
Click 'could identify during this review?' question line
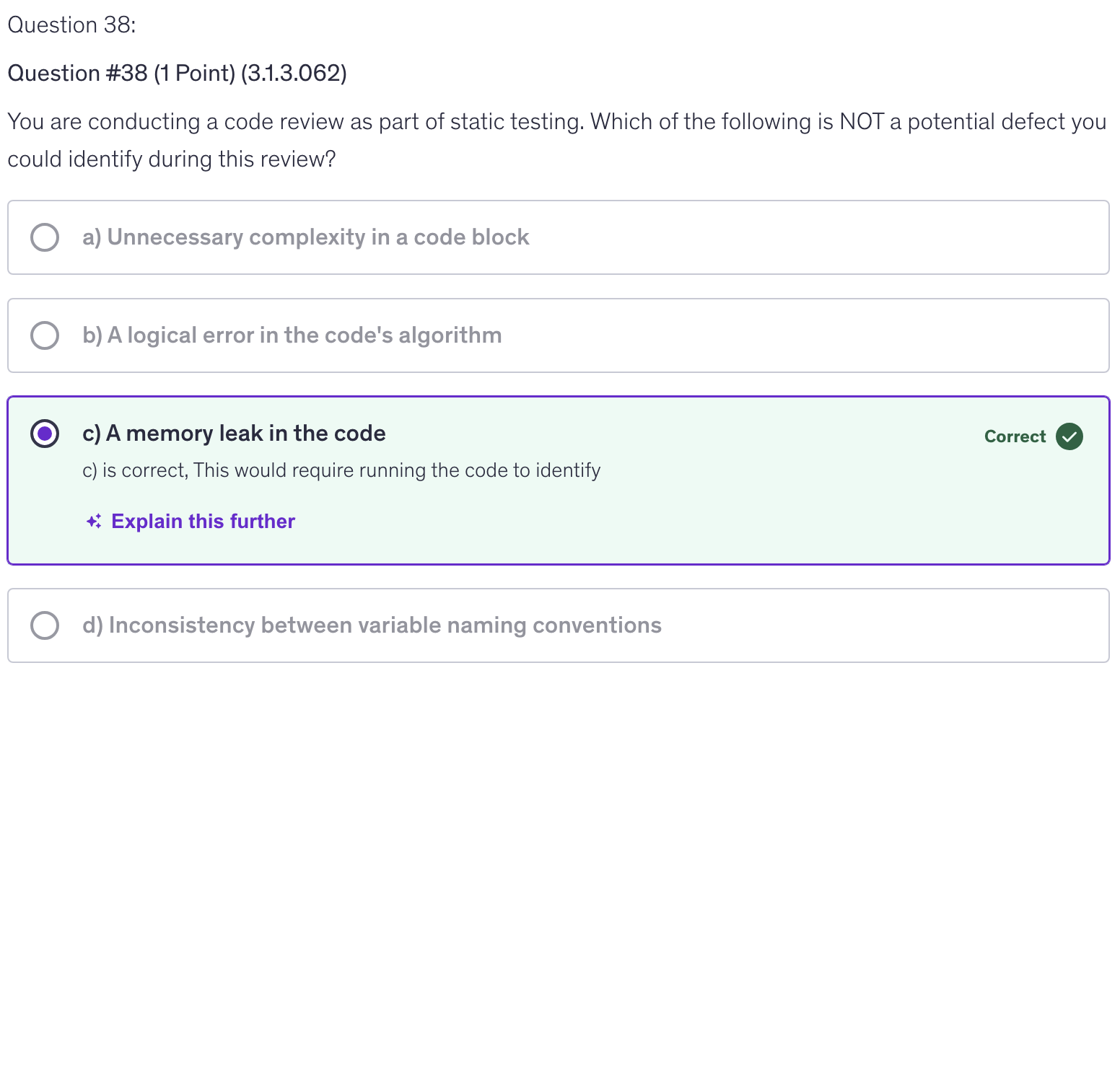click(x=172, y=159)
